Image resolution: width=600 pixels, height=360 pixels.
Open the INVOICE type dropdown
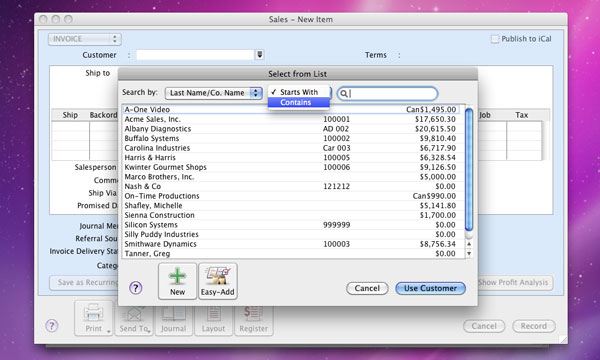pos(85,39)
